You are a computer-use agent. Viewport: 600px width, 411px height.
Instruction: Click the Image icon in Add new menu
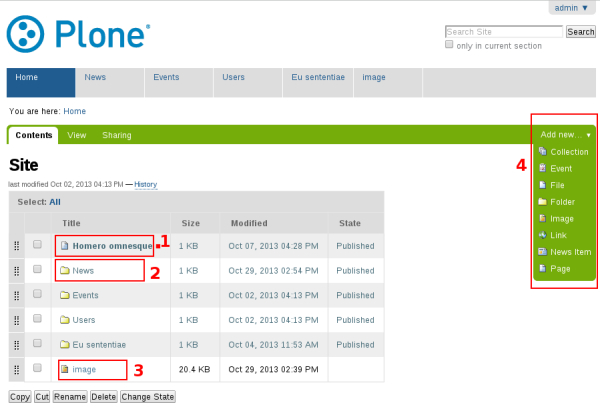[x=543, y=218]
